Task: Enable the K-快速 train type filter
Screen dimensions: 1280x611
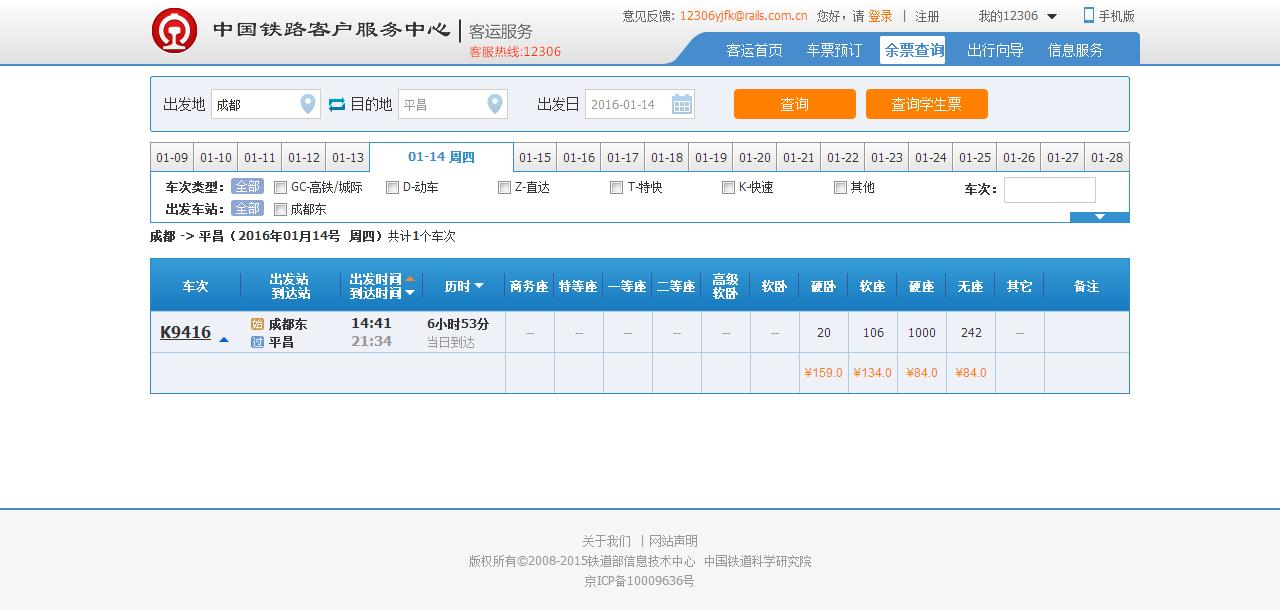Action: pos(729,188)
